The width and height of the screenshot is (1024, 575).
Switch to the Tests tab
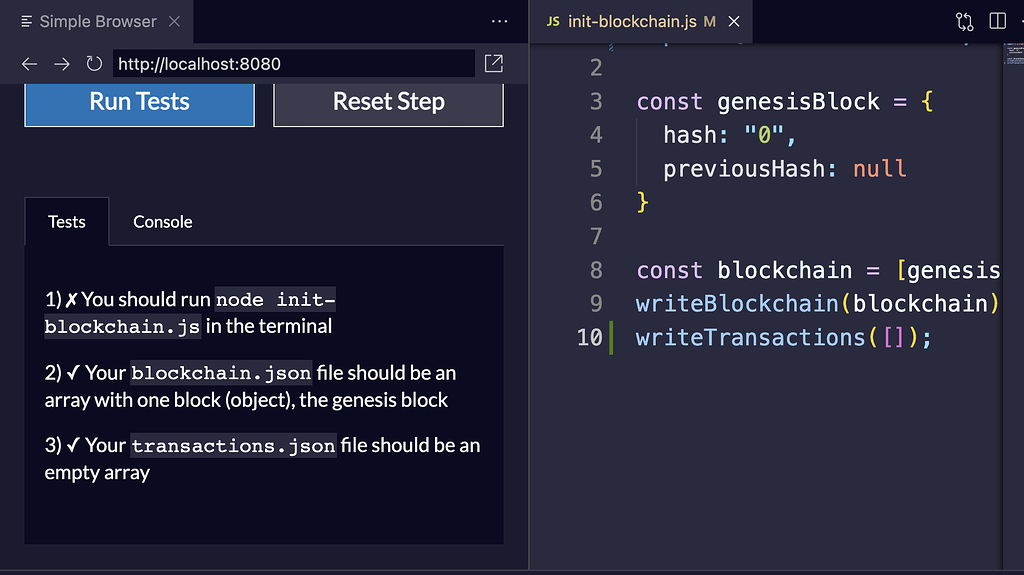click(x=67, y=222)
